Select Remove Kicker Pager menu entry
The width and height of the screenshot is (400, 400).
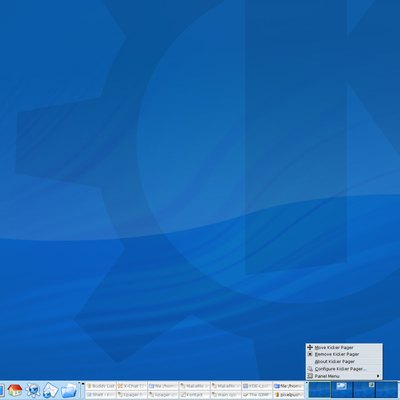(344, 354)
